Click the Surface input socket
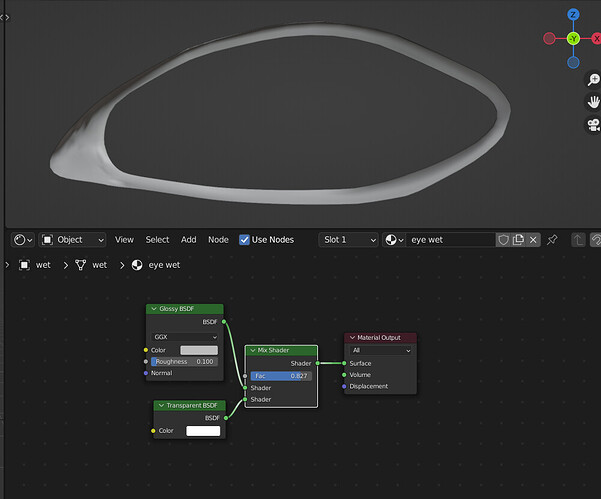The width and height of the screenshot is (601, 499). (344, 363)
